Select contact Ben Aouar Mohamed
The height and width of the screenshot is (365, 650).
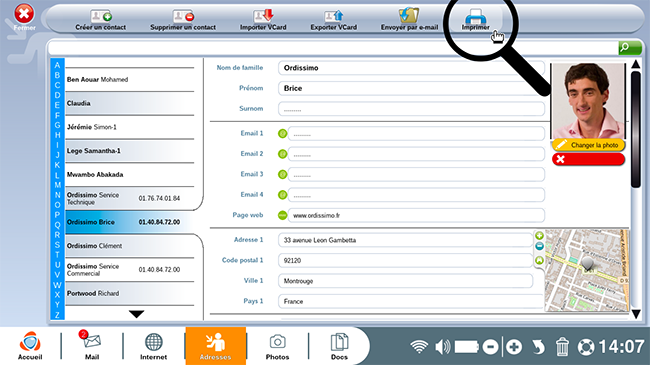pos(130,80)
